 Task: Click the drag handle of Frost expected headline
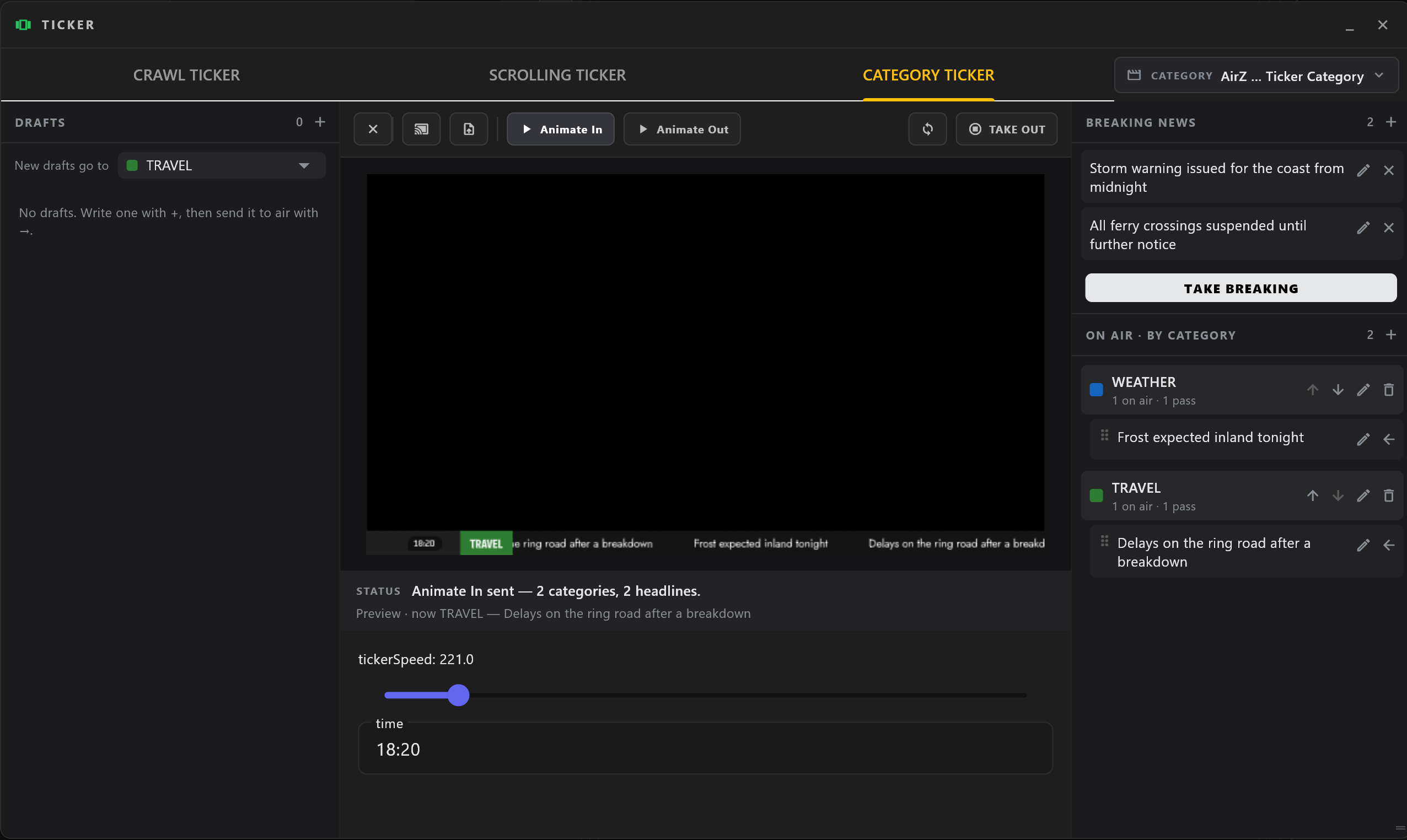point(1104,435)
